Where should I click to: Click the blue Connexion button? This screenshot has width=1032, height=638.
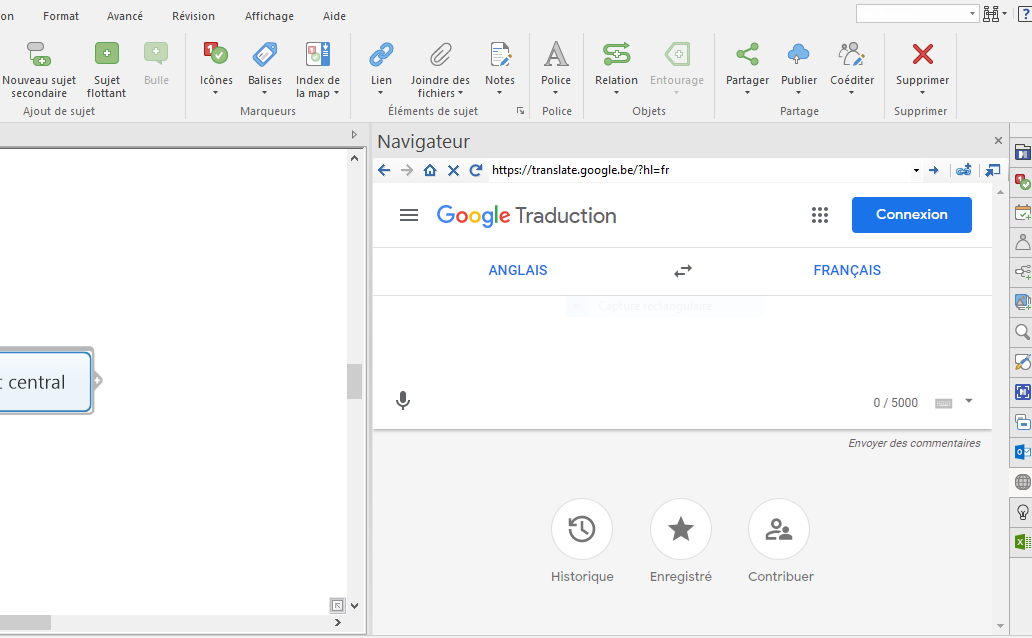click(x=911, y=215)
